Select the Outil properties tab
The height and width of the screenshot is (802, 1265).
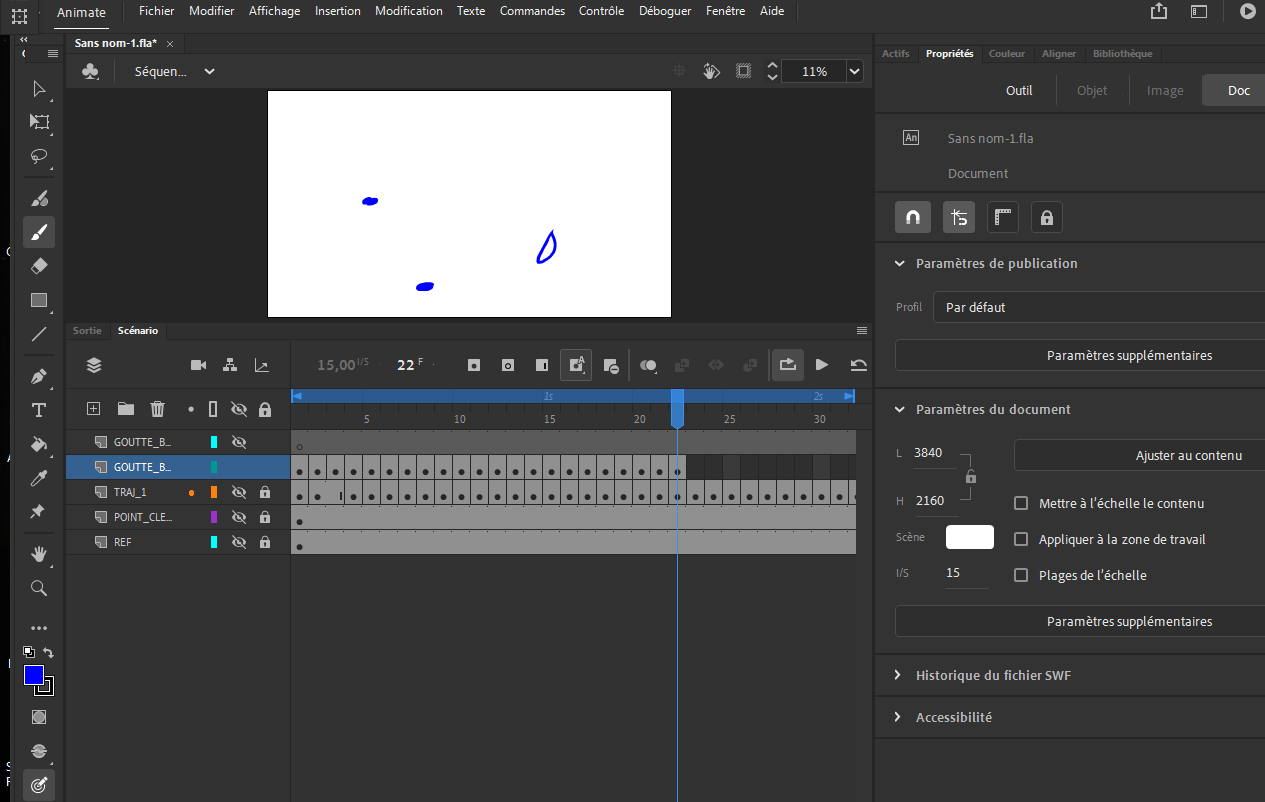click(x=1019, y=90)
